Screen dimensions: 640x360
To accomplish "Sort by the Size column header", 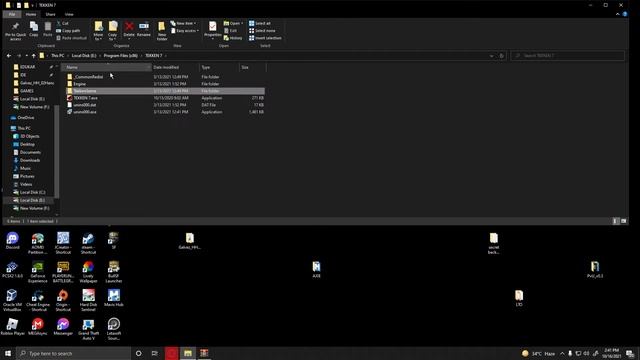I will [x=252, y=67].
